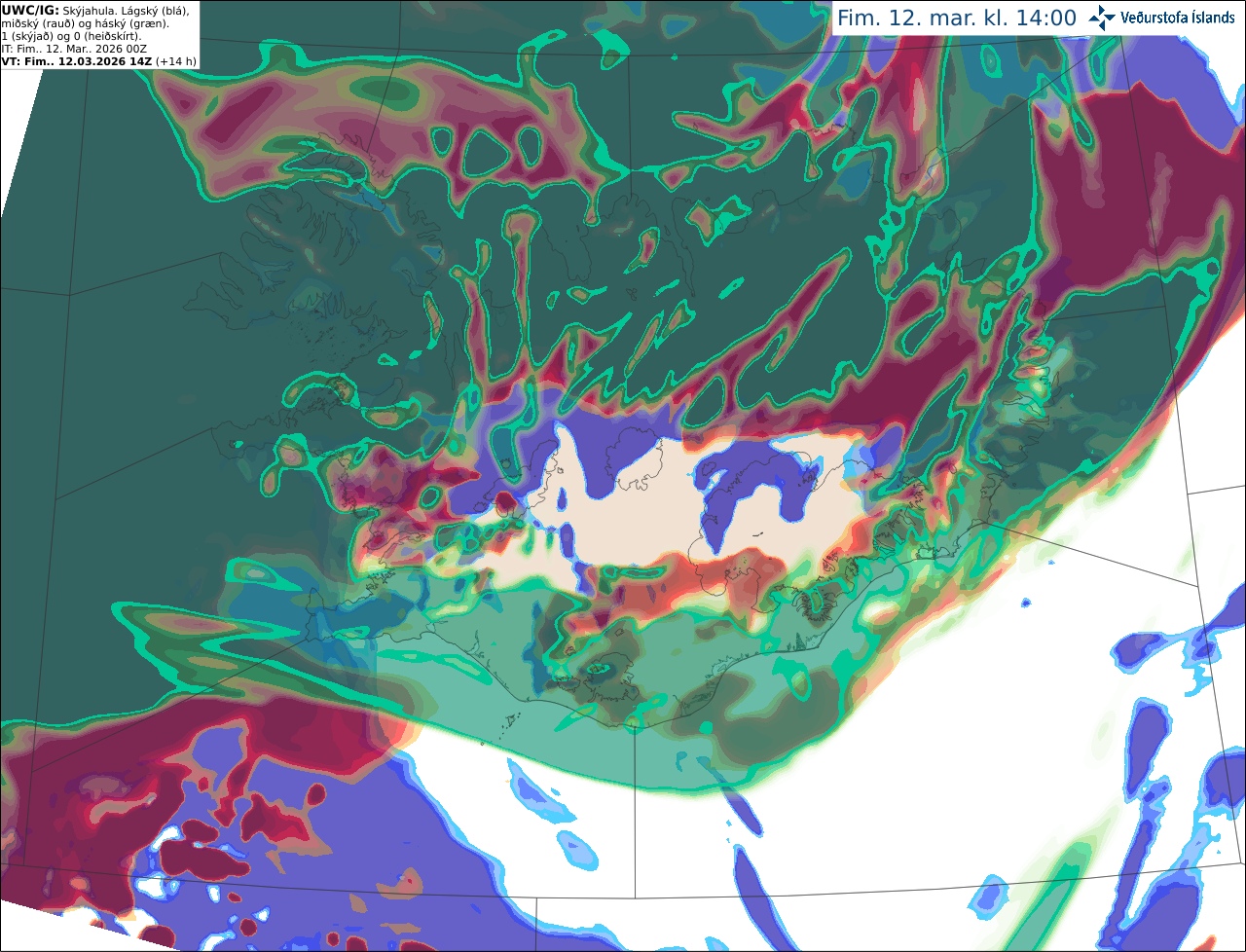The height and width of the screenshot is (952, 1246).
Task: Click the 'VT: Fim.. 12.03.2026 14Z (+14 h)' line
Action: coord(99,60)
